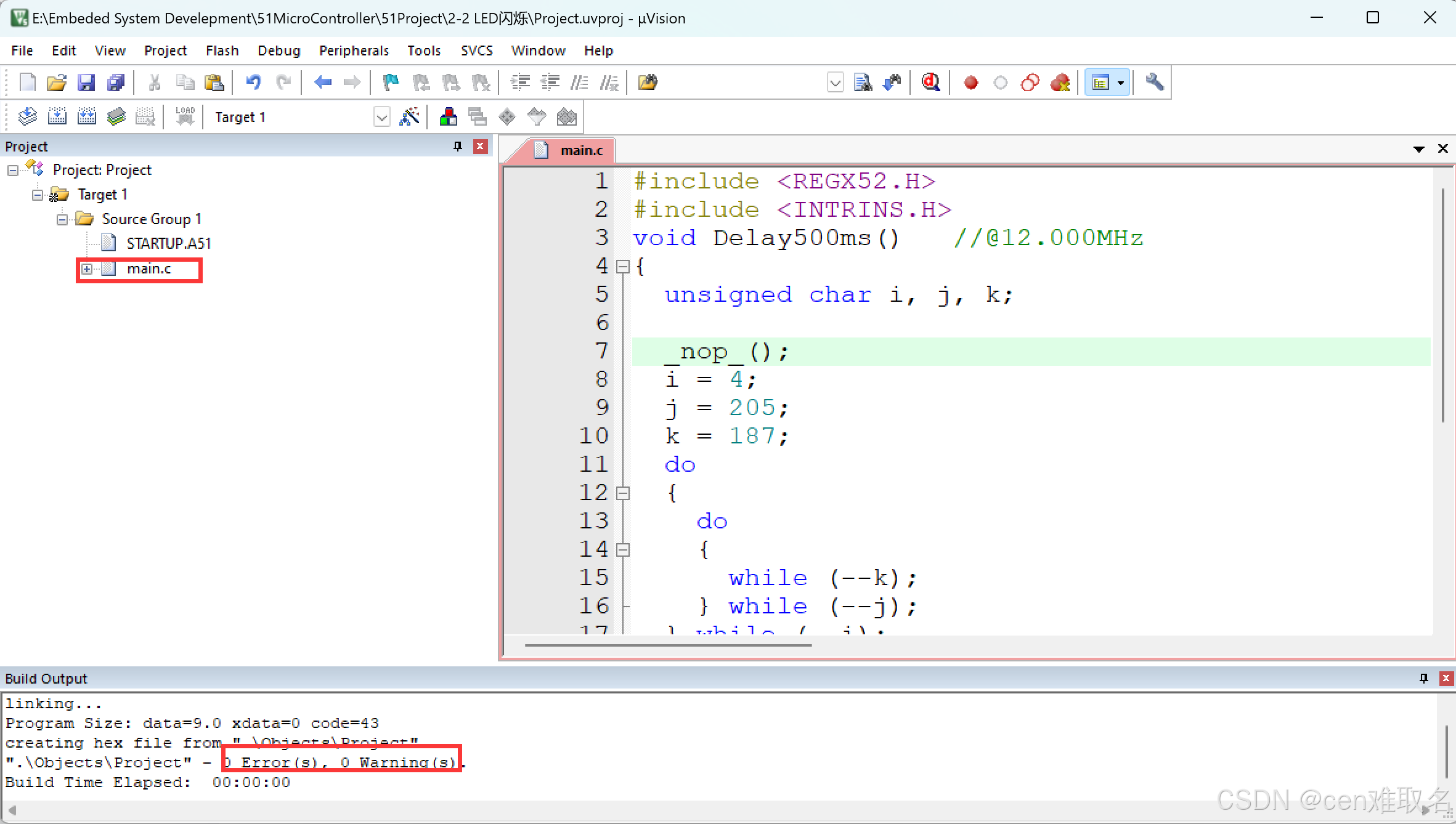
Task: Close the Build Output panel
Action: (x=1446, y=678)
